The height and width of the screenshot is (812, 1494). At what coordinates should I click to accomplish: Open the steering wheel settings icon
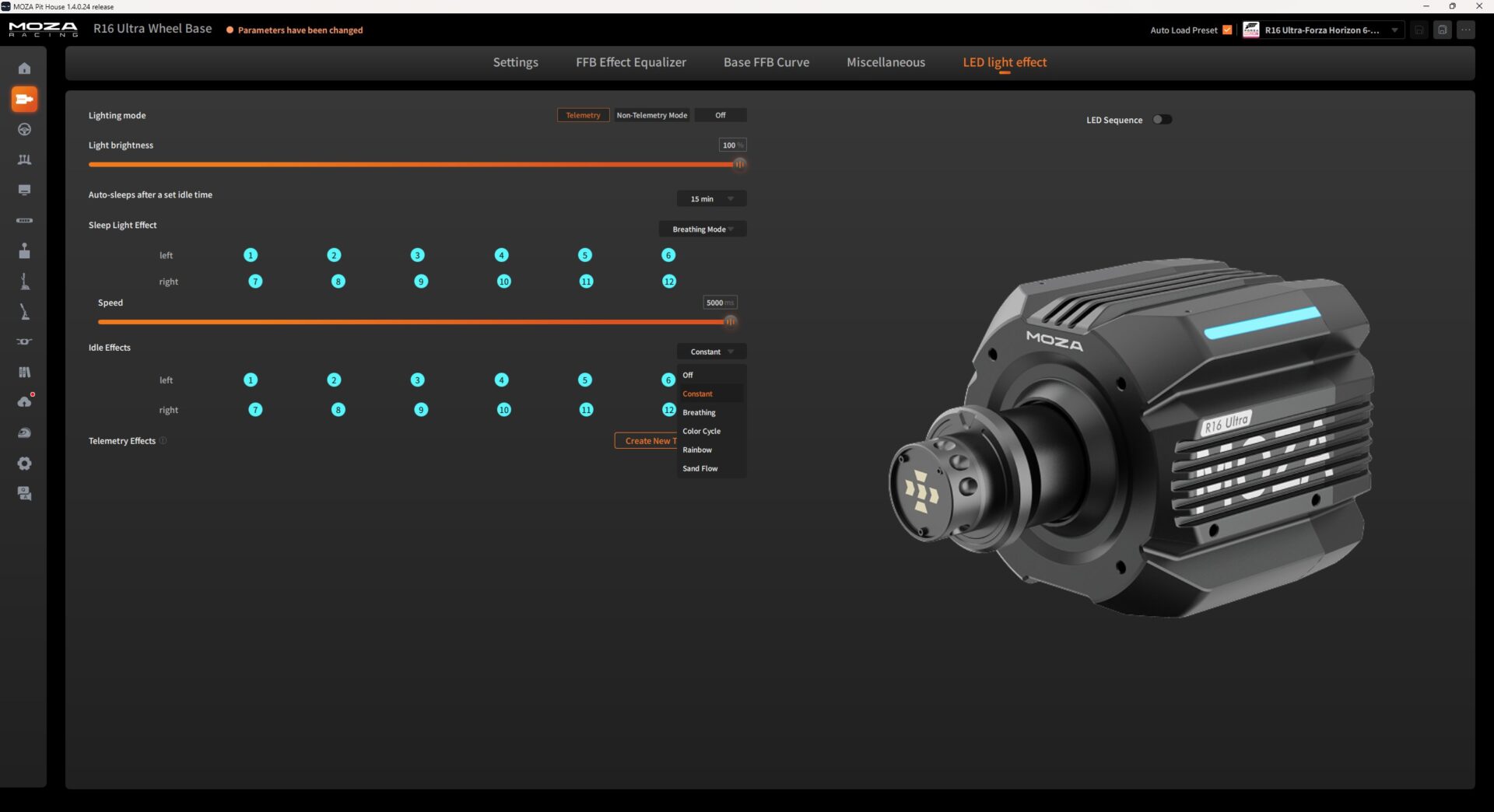(24, 129)
